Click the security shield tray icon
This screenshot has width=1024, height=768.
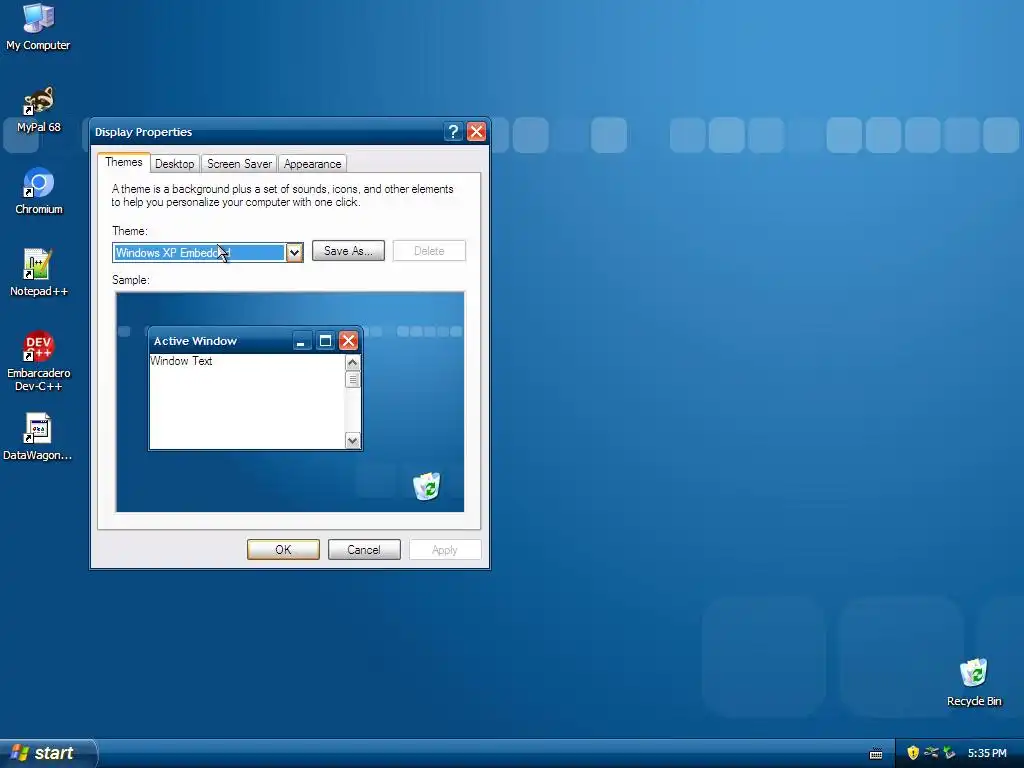click(x=913, y=753)
